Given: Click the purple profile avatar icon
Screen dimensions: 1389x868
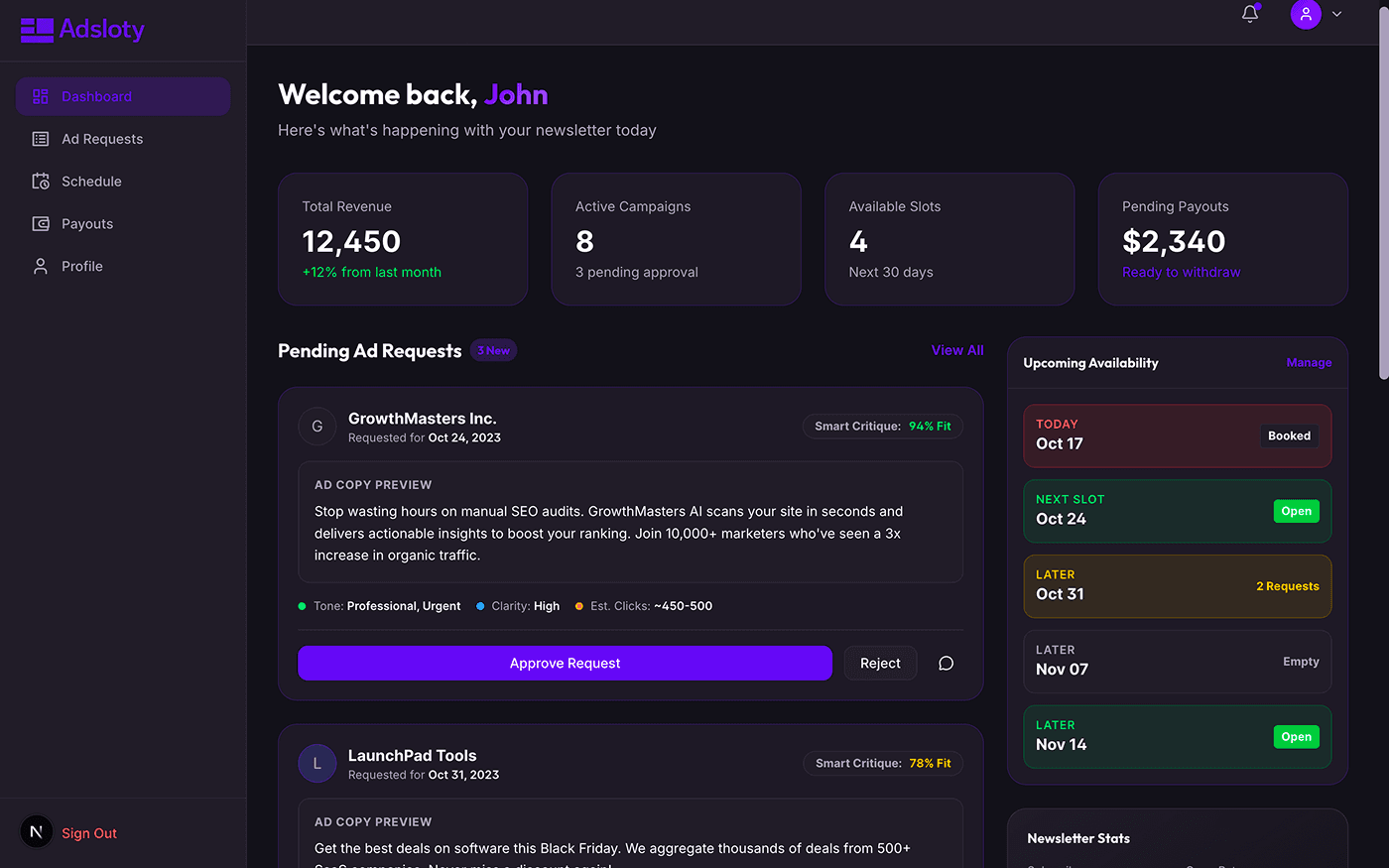Looking at the screenshot, I should (x=1306, y=14).
